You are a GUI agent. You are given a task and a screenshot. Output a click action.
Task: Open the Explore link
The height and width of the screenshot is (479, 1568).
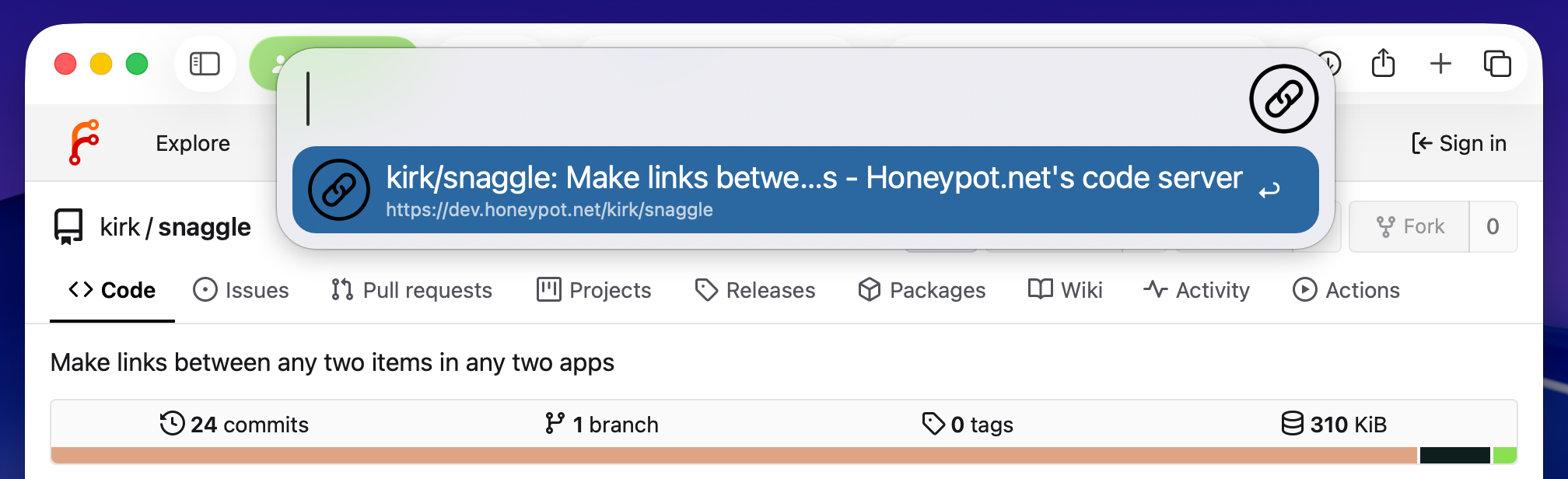193,143
